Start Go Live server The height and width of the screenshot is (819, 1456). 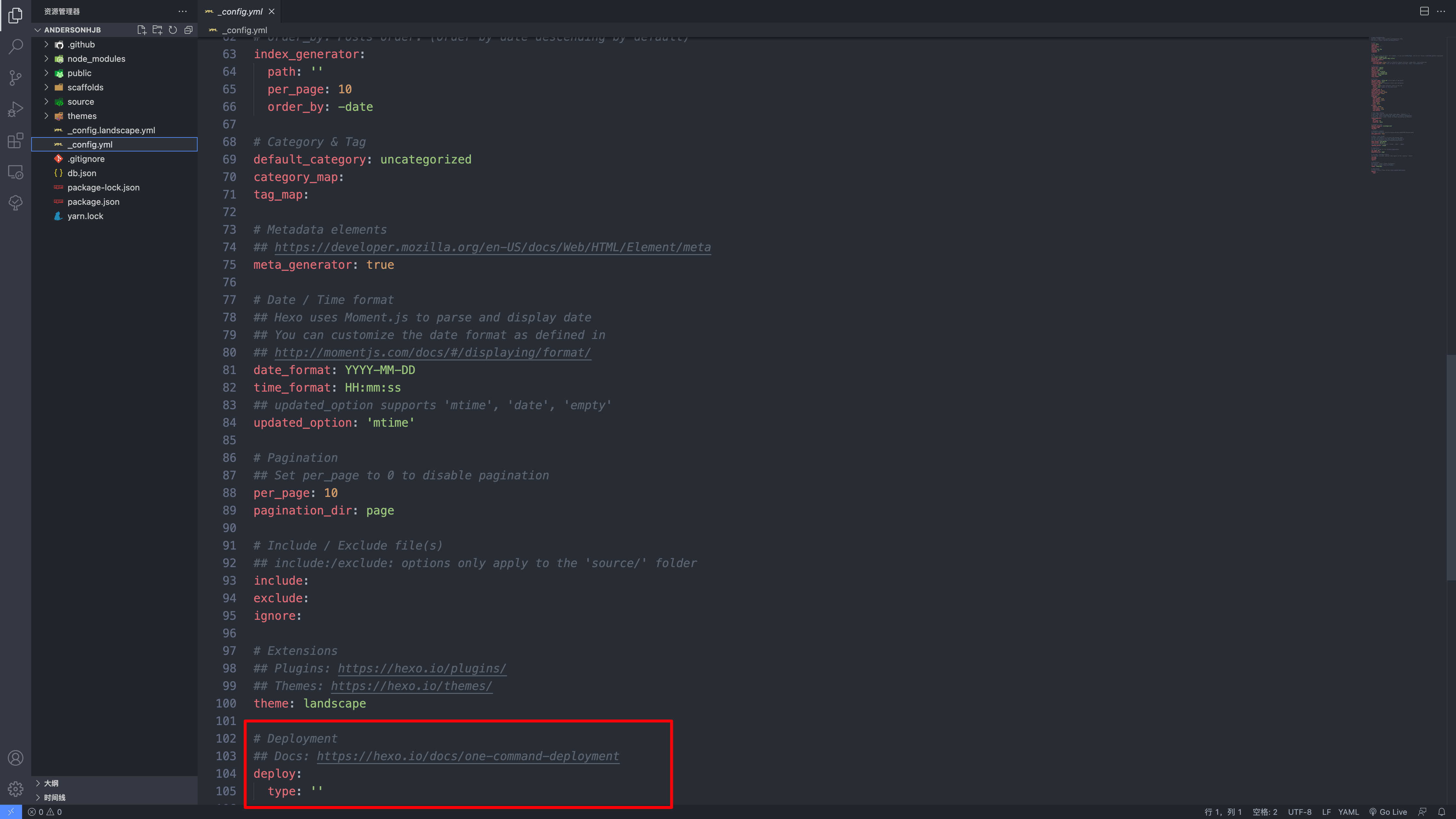coord(1388,812)
